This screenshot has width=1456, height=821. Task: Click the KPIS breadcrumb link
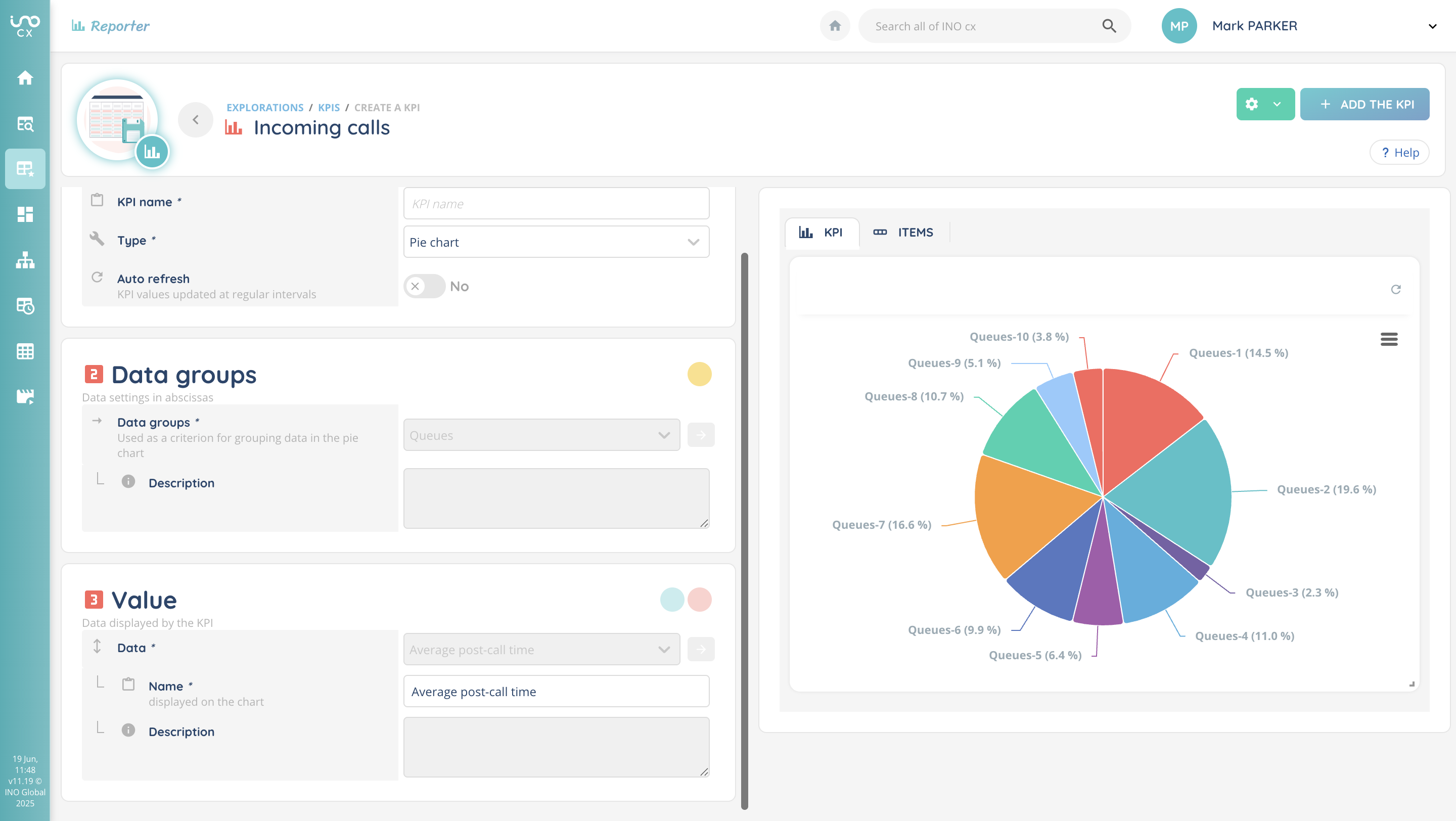click(x=329, y=107)
